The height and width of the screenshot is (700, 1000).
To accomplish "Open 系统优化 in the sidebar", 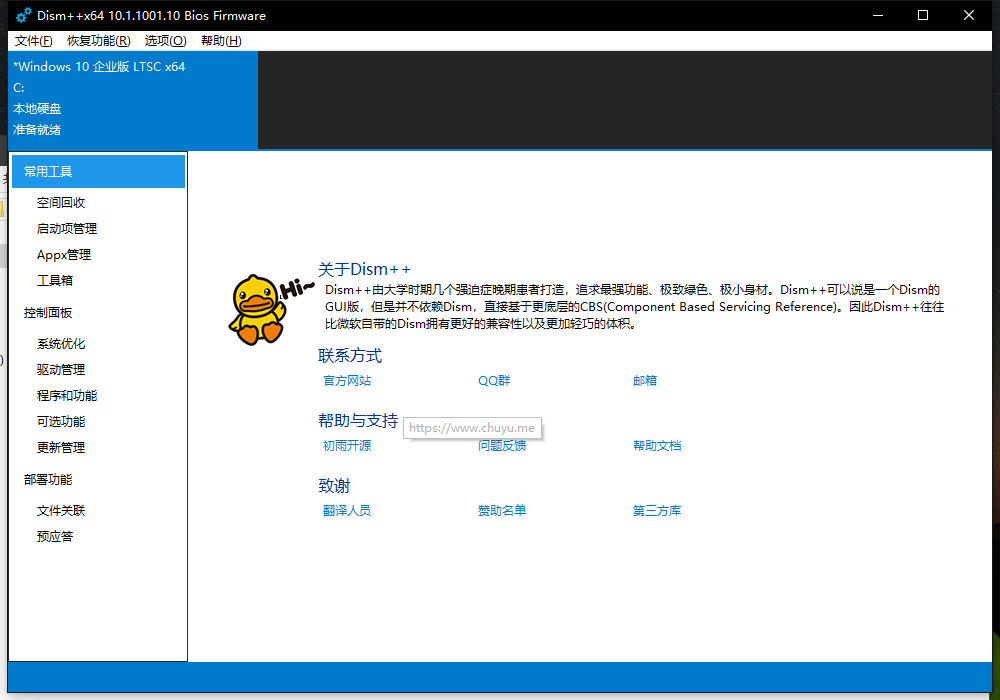I will tap(61, 344).
